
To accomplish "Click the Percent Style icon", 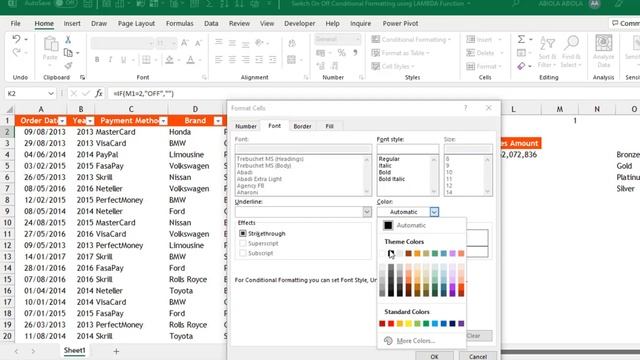I will [x=342, y=53].
